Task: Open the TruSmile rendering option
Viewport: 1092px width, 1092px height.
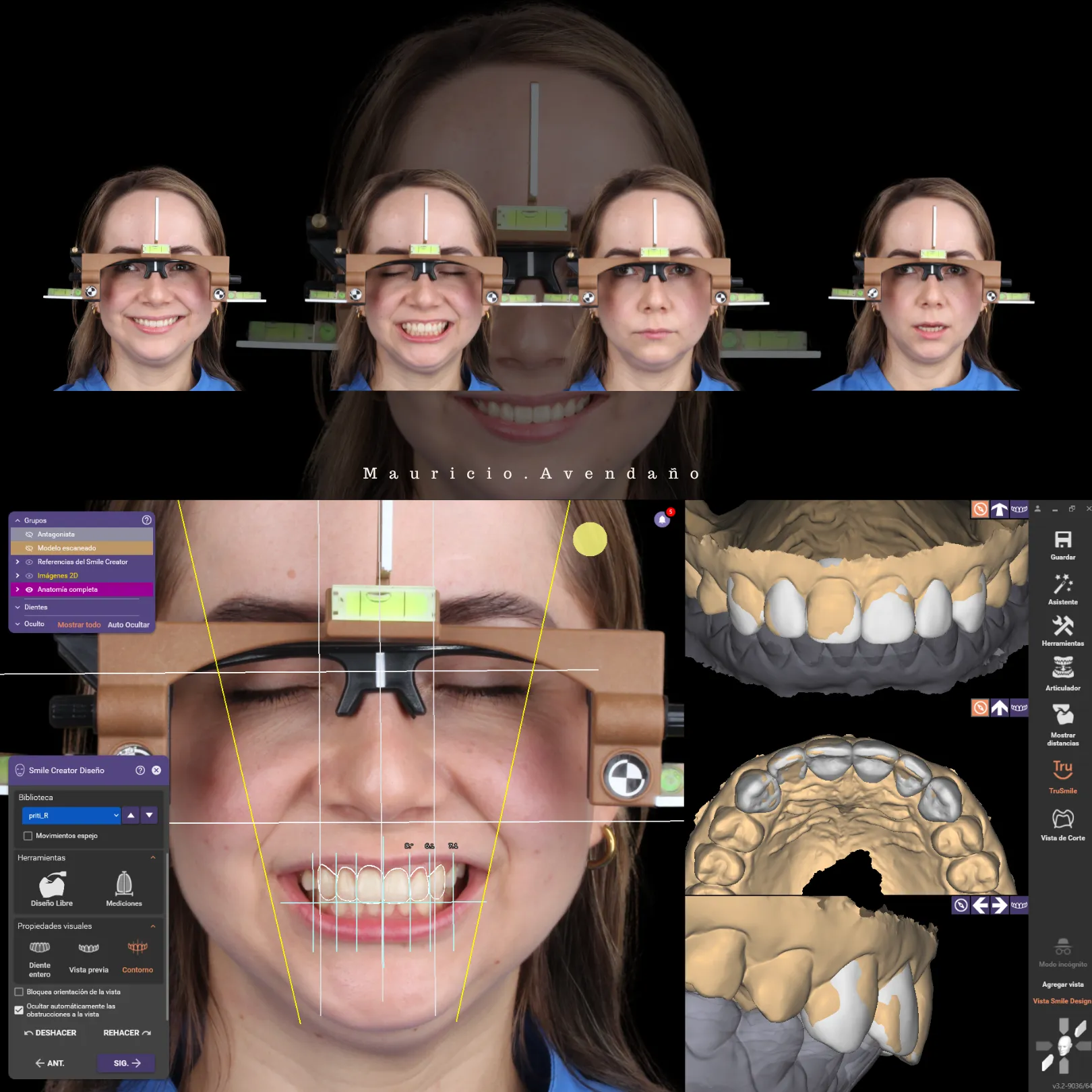Action: (x=1062, y=769)
